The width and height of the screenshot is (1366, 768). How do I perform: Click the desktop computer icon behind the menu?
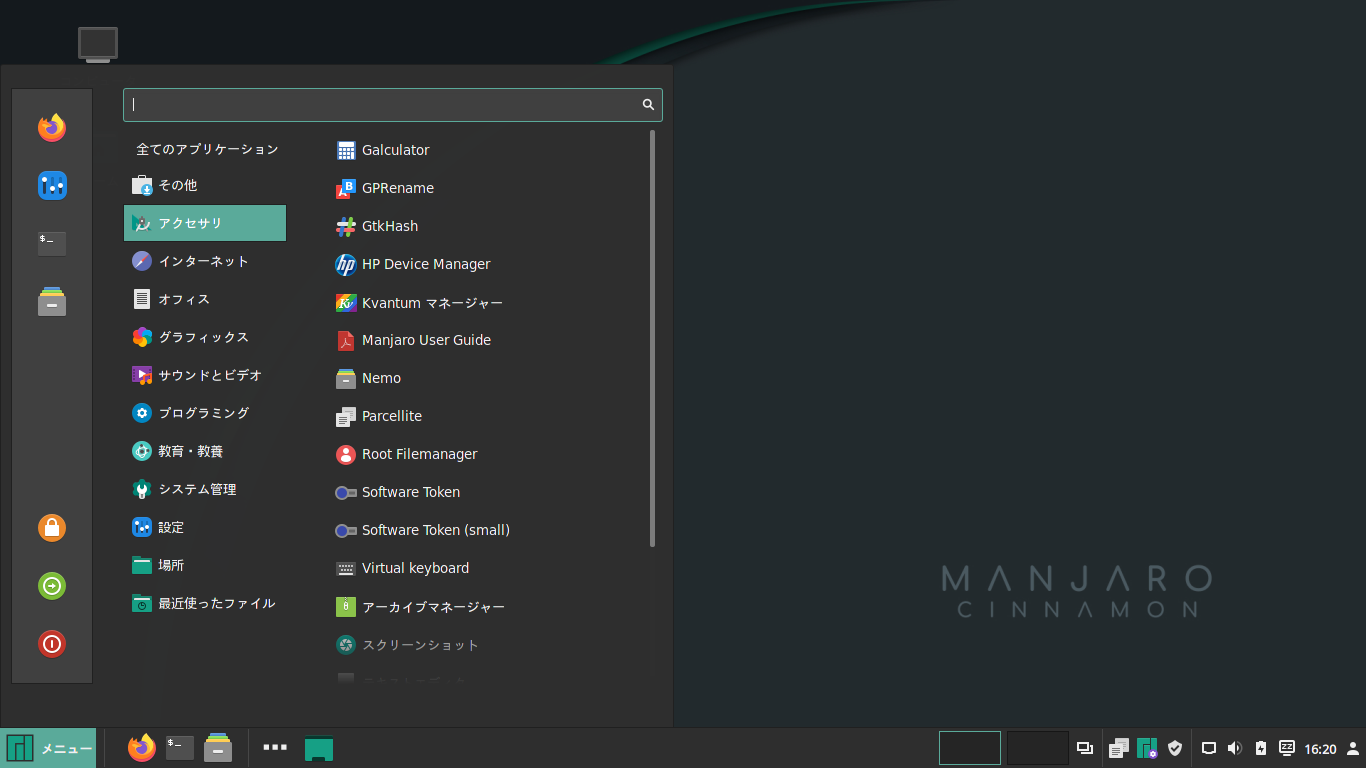(98, 45)
